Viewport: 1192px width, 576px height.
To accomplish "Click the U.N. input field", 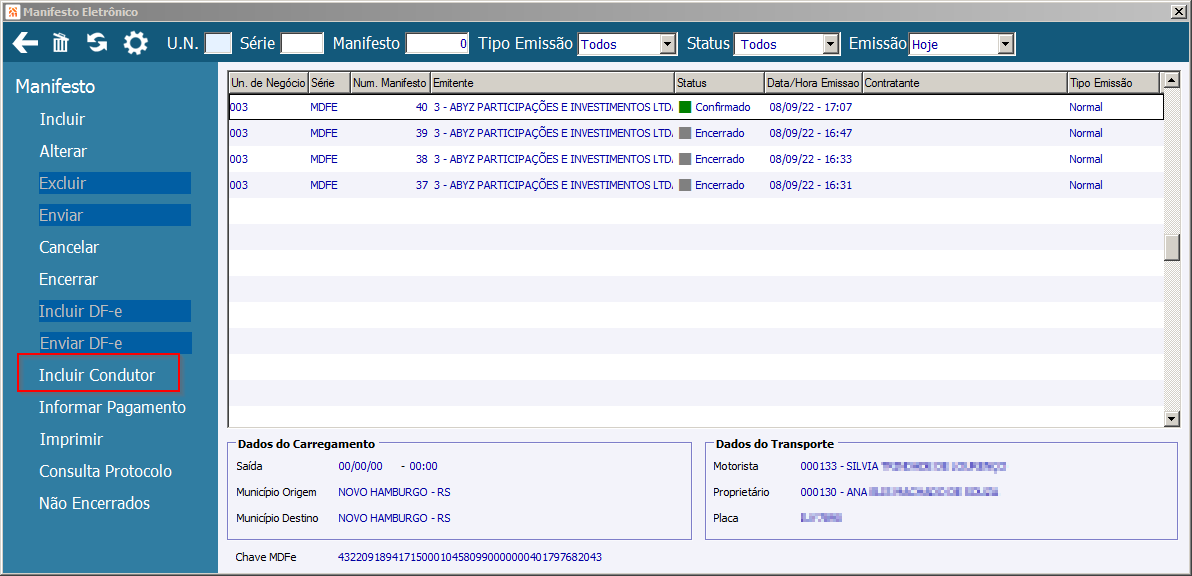I will coord(219,43).
